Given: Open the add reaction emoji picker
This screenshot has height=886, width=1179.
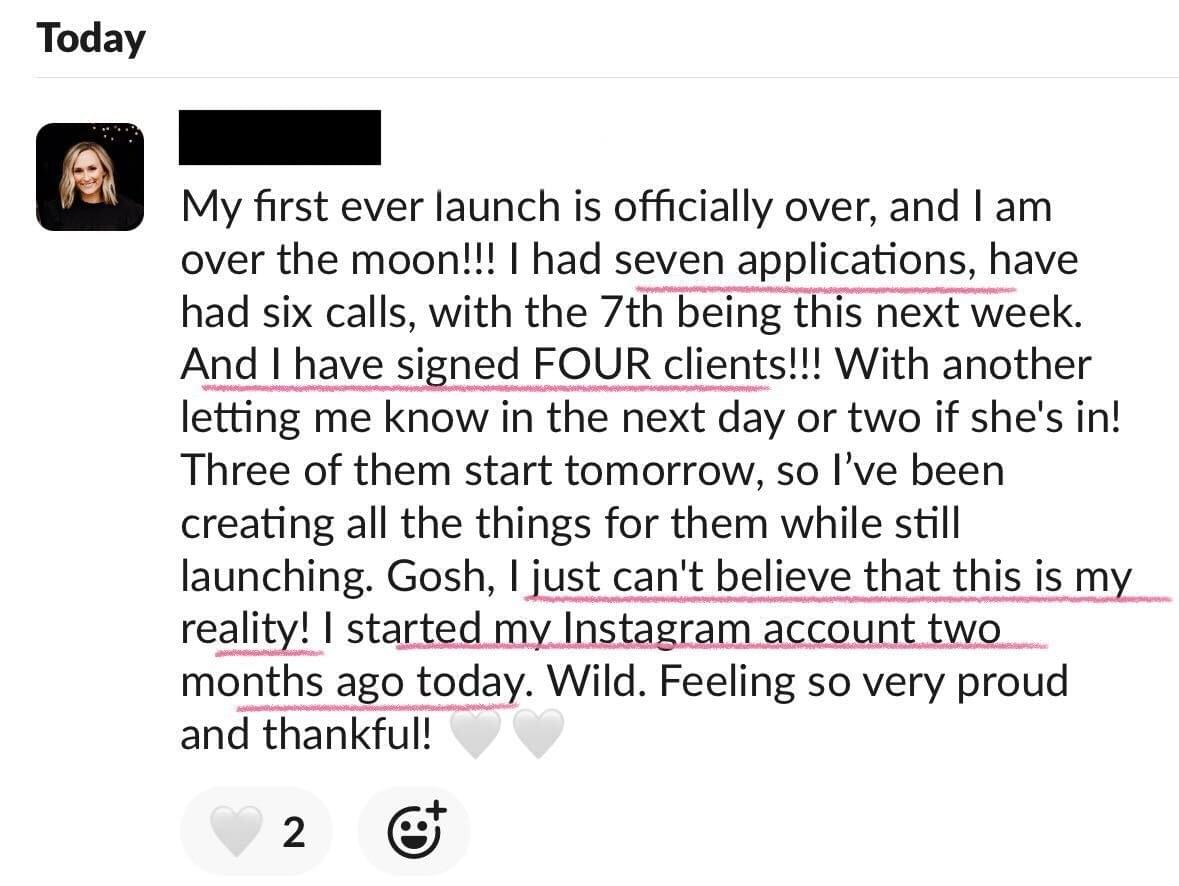Looking at the screenshot, I should (x=414, y=830).
